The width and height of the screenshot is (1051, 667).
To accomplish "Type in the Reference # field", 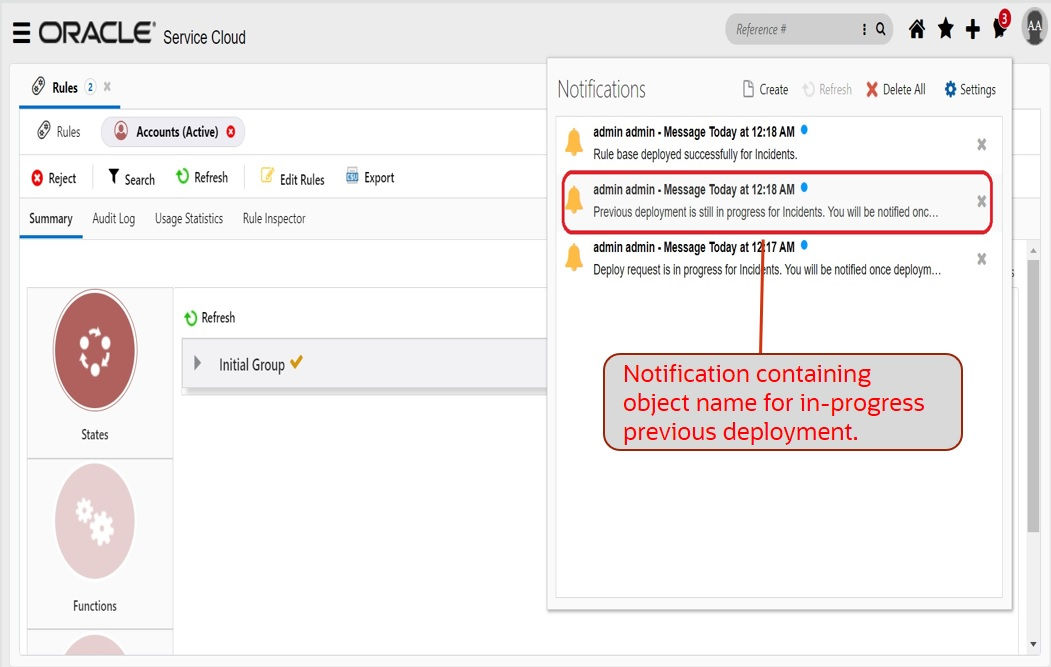I will [x=790, y=30].
